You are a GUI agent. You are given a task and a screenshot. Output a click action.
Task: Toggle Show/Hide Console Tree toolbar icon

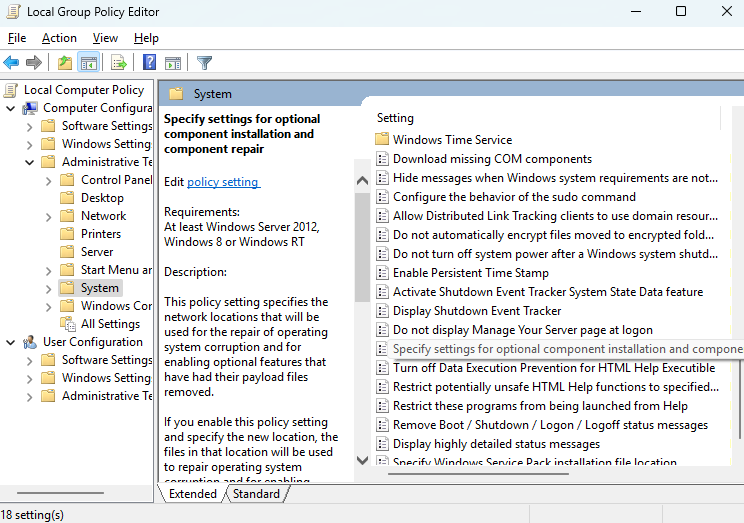(89, 62)
